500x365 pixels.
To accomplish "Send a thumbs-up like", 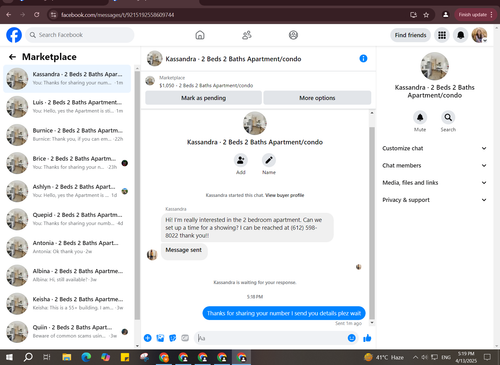I will click(367, 338).
